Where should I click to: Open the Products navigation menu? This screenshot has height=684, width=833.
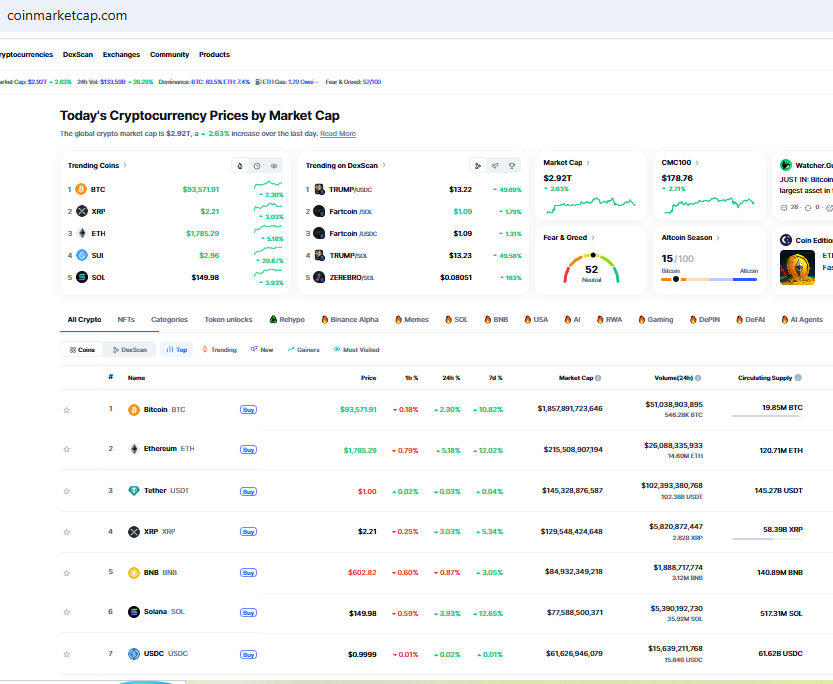(214, 55)
